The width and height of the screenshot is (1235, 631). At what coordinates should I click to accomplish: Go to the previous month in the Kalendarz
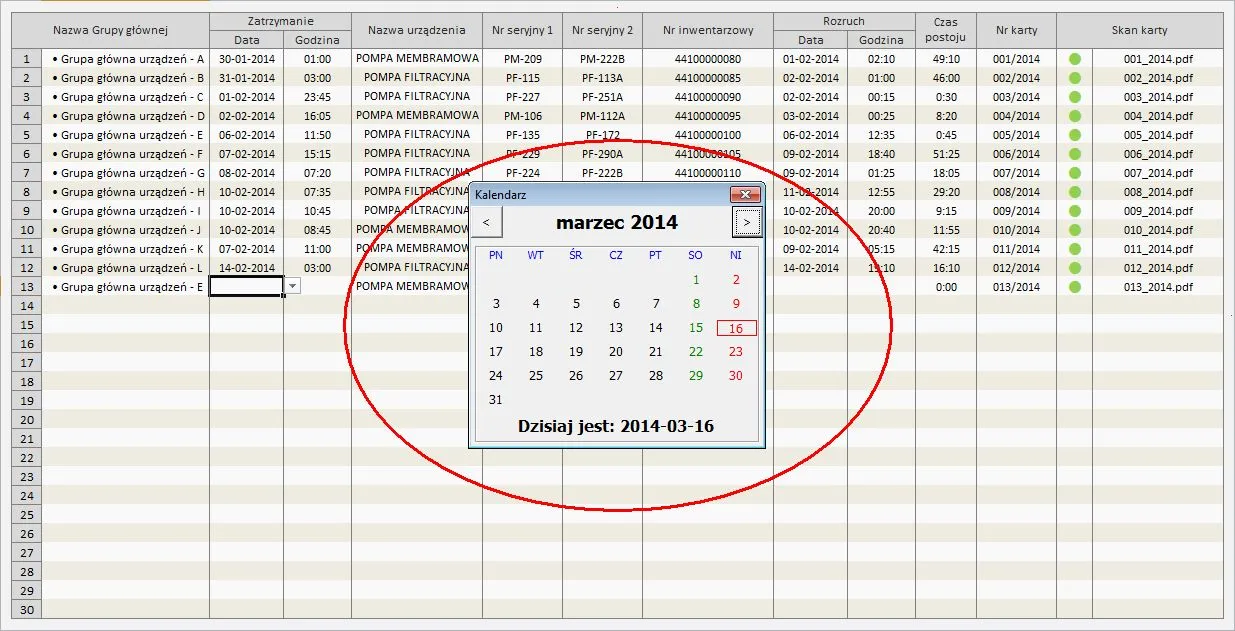[x=486, y=222]
